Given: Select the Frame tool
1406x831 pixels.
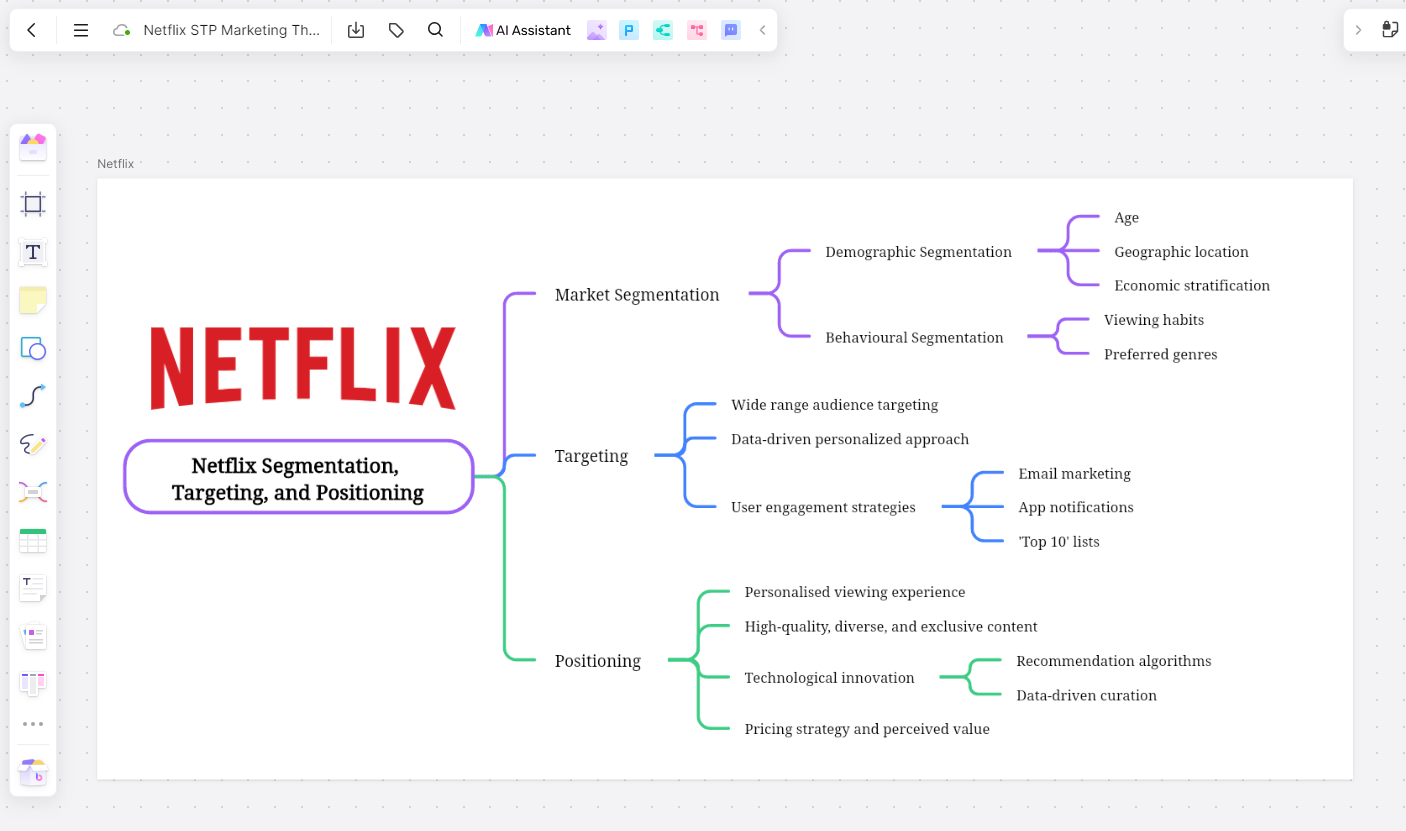Looking at the screenshot, I should [33, 205].
